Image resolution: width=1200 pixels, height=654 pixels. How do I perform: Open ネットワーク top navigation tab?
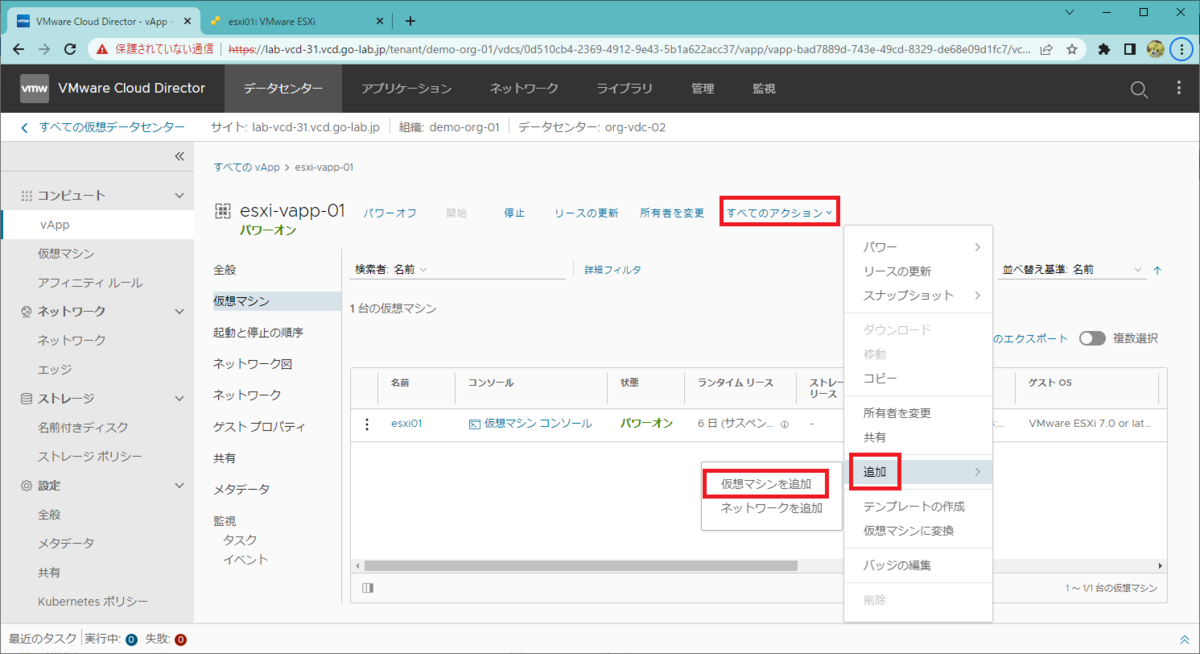click(523, 88)
